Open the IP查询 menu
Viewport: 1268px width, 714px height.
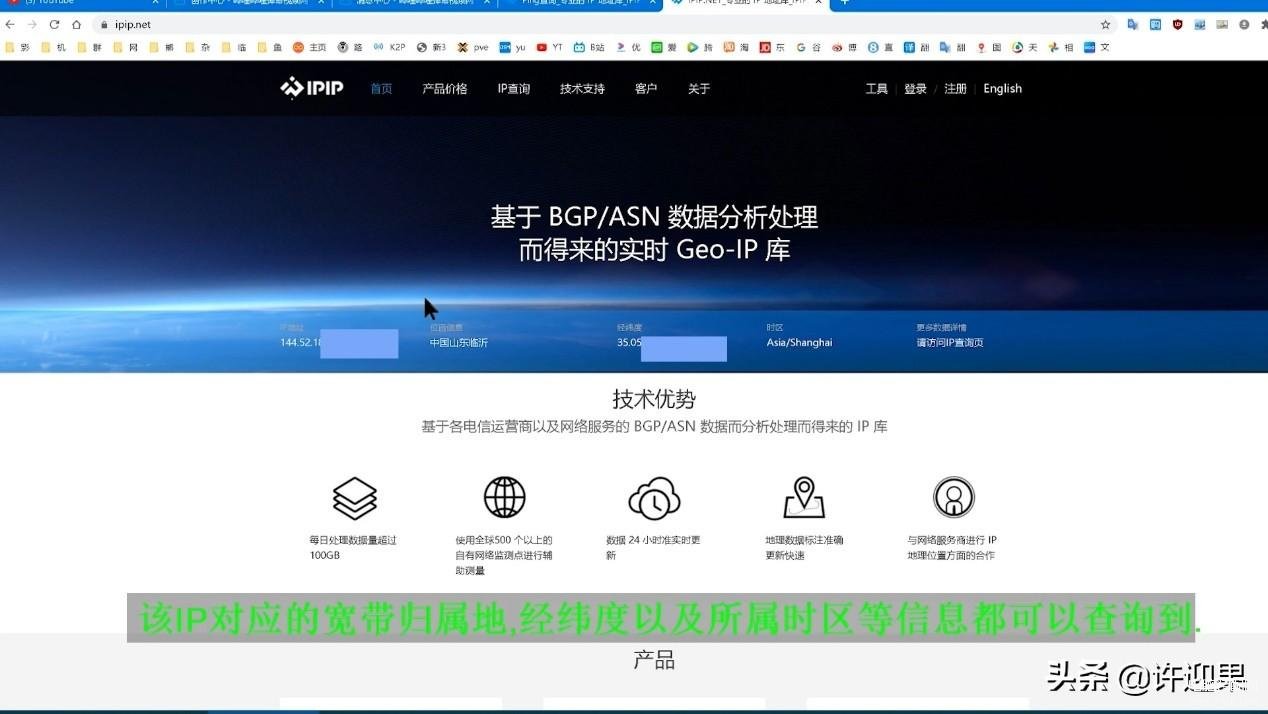(x=514, y=89)
